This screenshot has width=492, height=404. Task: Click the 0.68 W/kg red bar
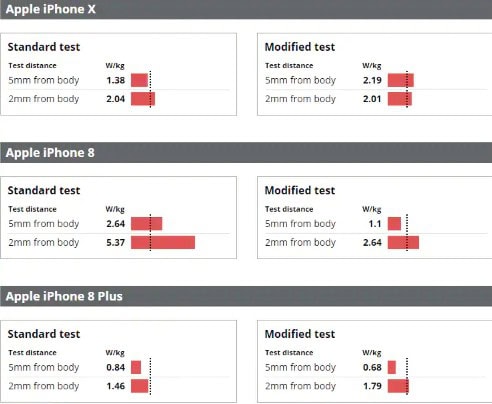[392, 367]
